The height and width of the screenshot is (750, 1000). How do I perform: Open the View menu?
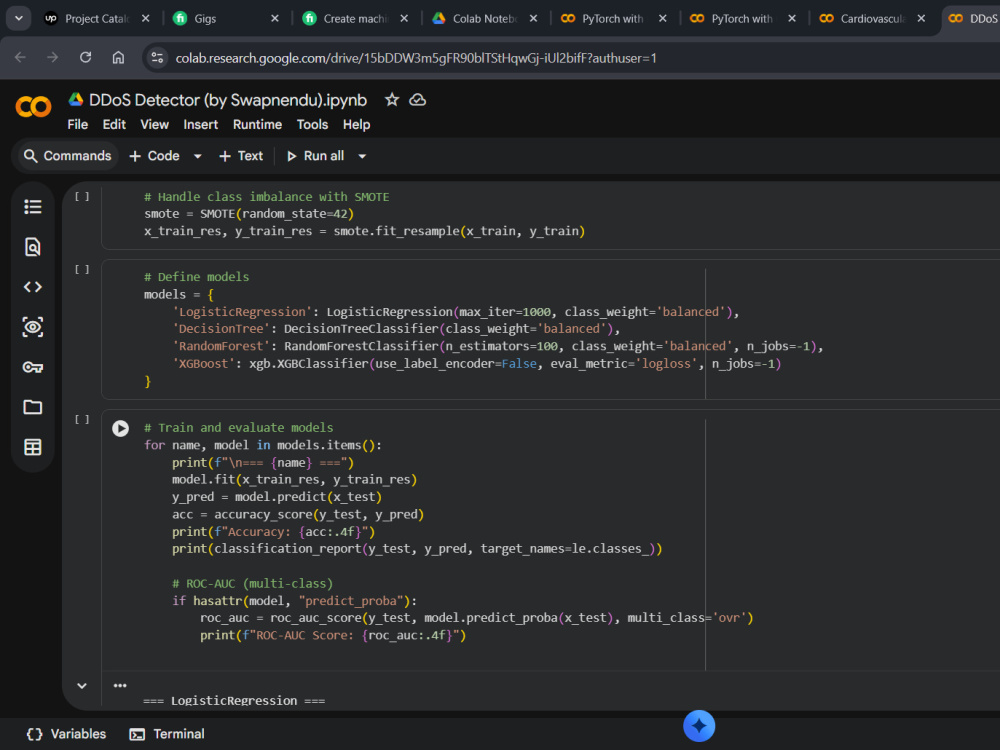coord(154,124)
